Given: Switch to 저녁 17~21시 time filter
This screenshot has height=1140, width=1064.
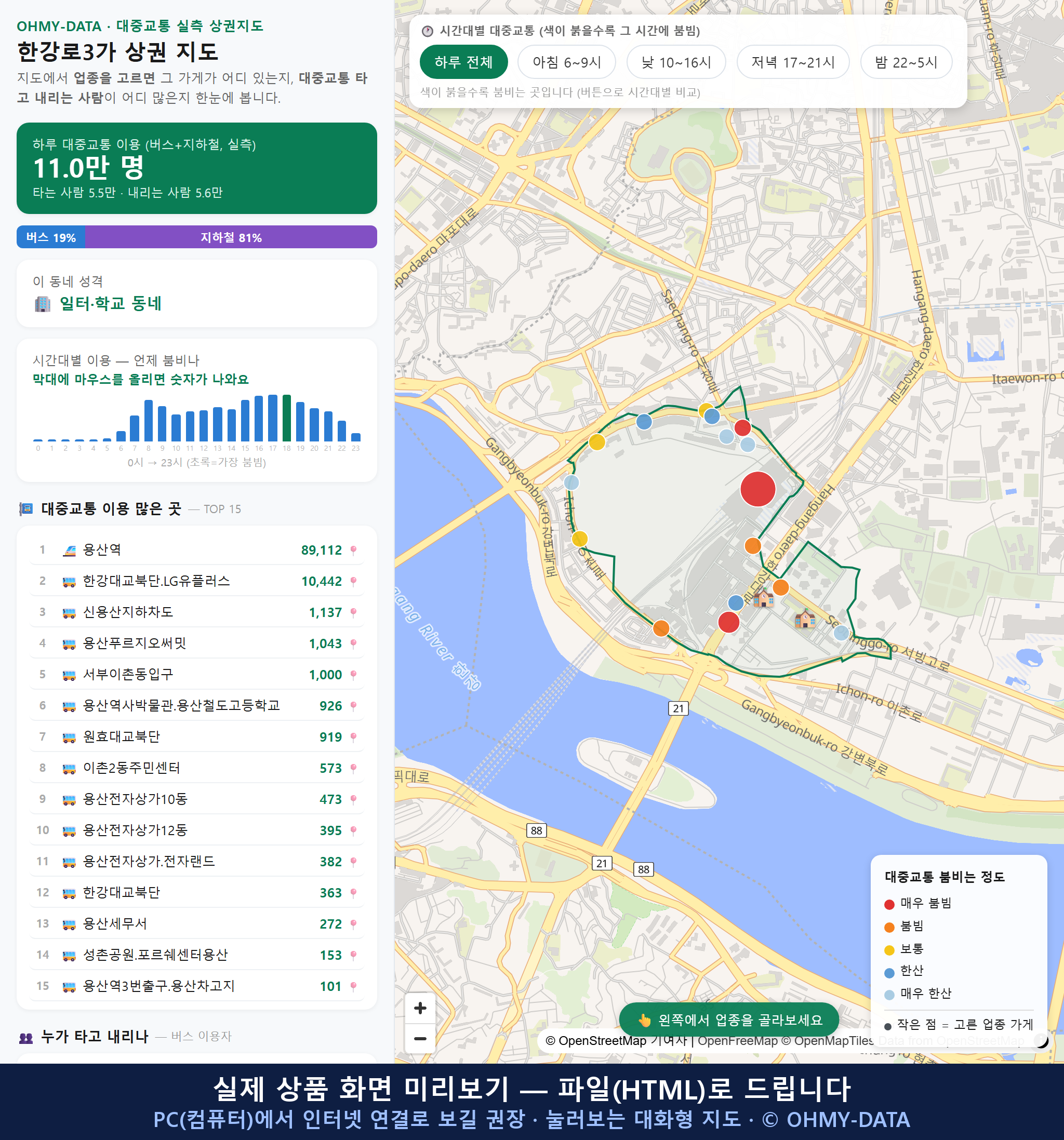Looking at the screenshot, I should point(793,62).
